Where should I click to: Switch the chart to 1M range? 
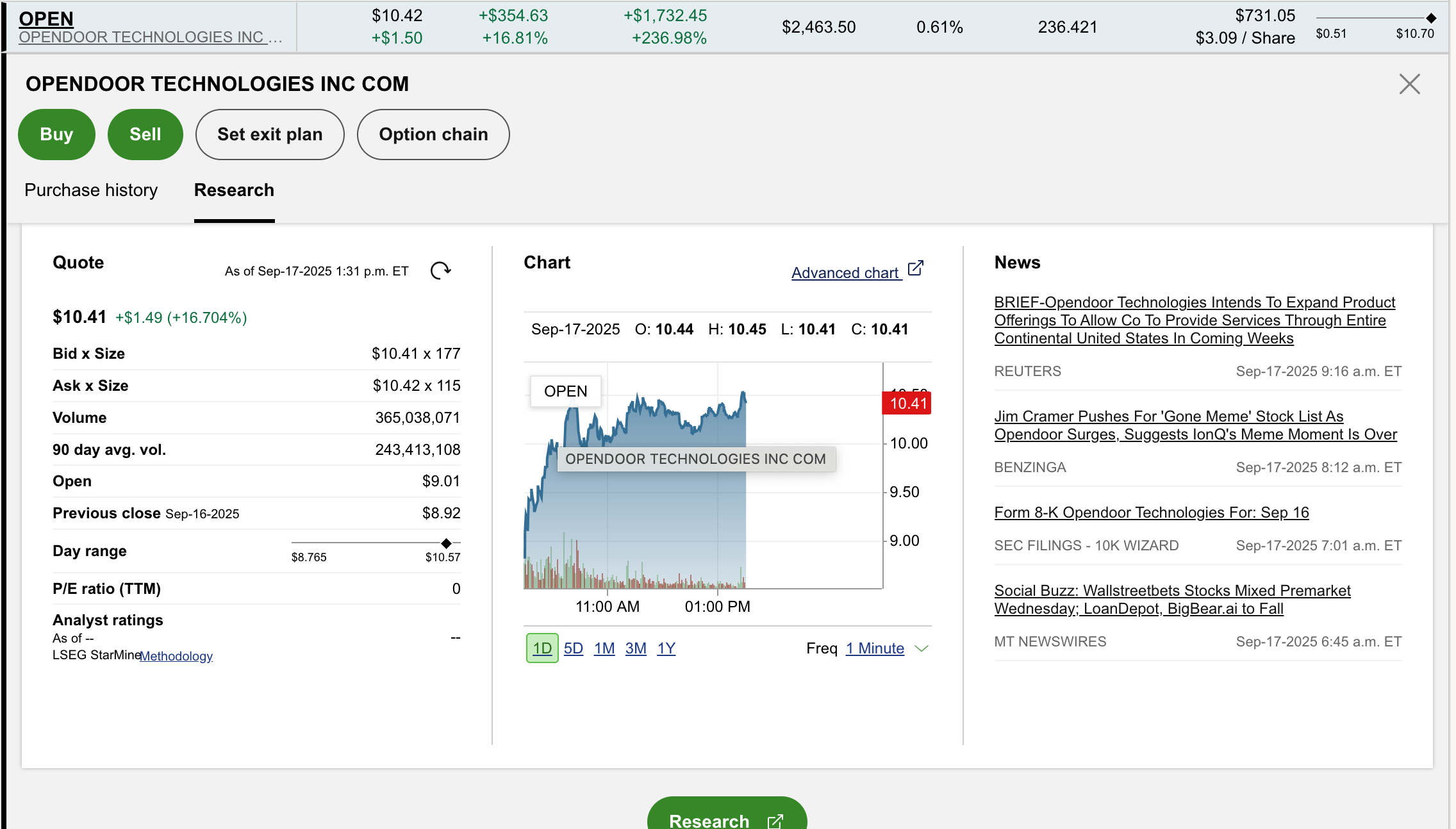[604, 648]
